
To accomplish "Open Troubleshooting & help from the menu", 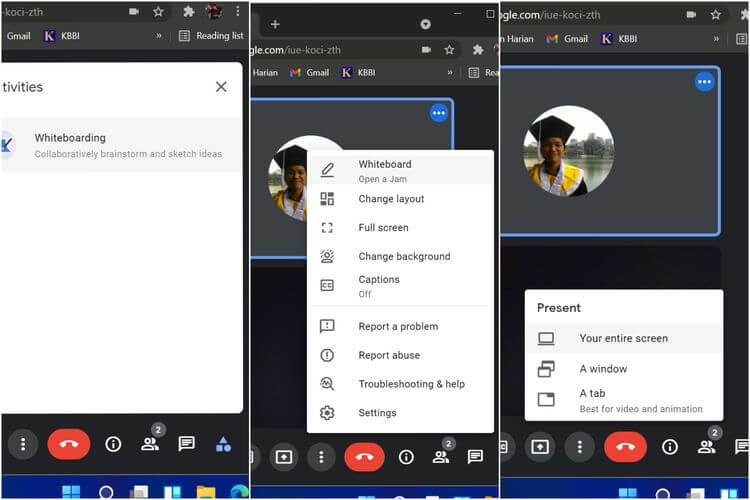I will [x=400, y=384].
